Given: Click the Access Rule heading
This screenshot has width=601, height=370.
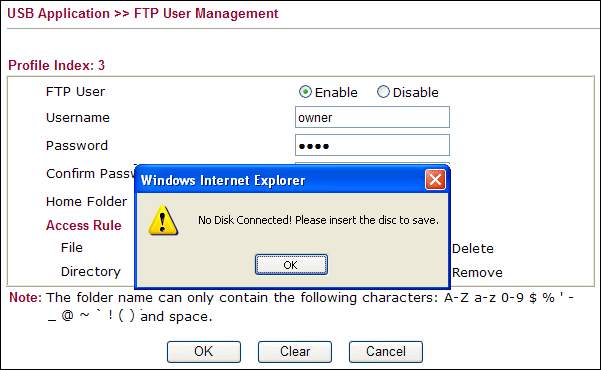Looking at the screenshot, I should point(84,225).
